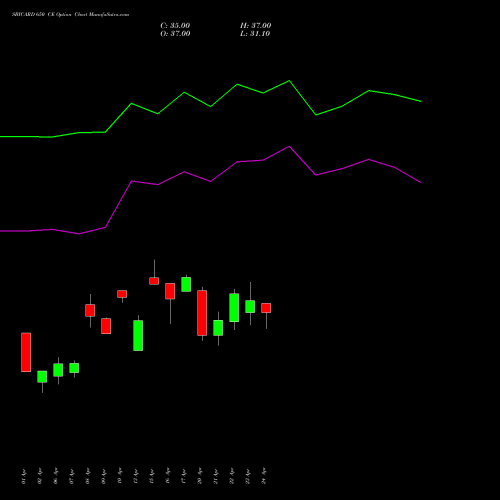Click the 07 Apr date label
Screen dimensions: 500x500
coord(72,476)
